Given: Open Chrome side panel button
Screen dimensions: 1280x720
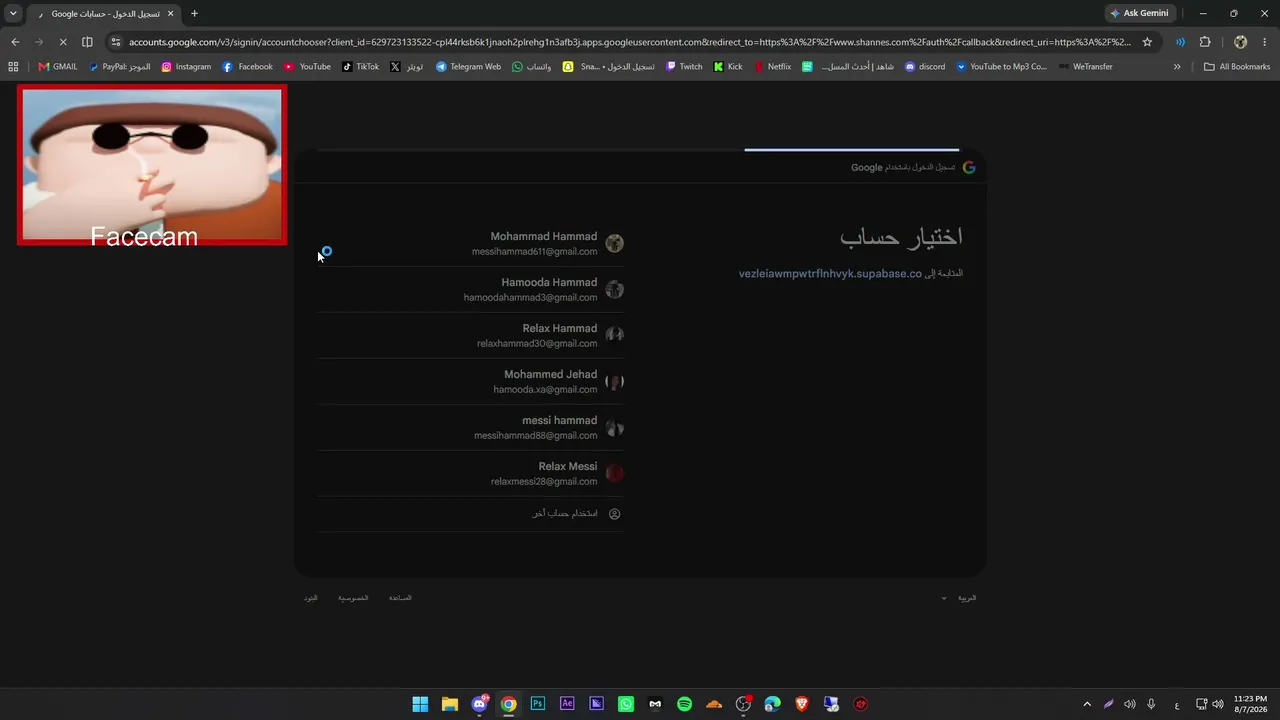Looking at the screenshot, I should 87,42.
